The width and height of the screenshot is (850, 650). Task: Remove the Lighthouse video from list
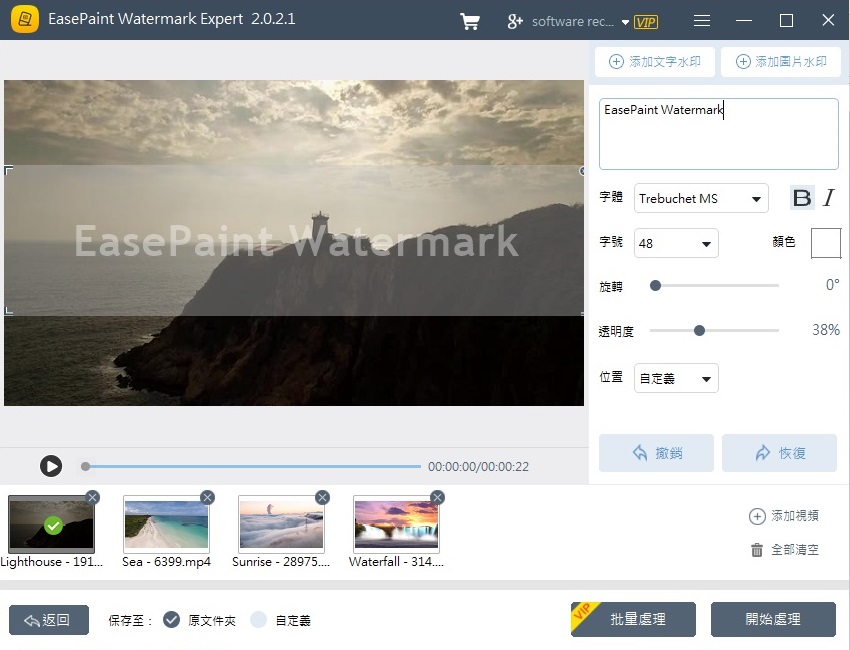click(x=93, y=497)
